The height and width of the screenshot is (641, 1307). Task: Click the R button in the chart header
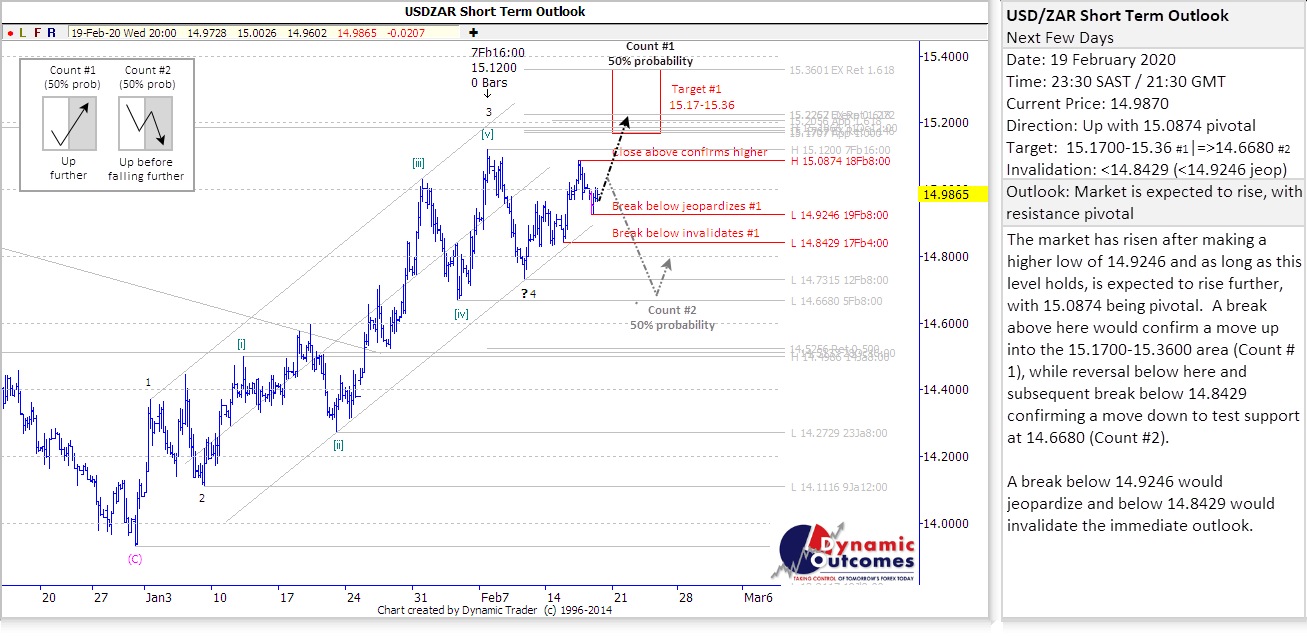point(51,33)
